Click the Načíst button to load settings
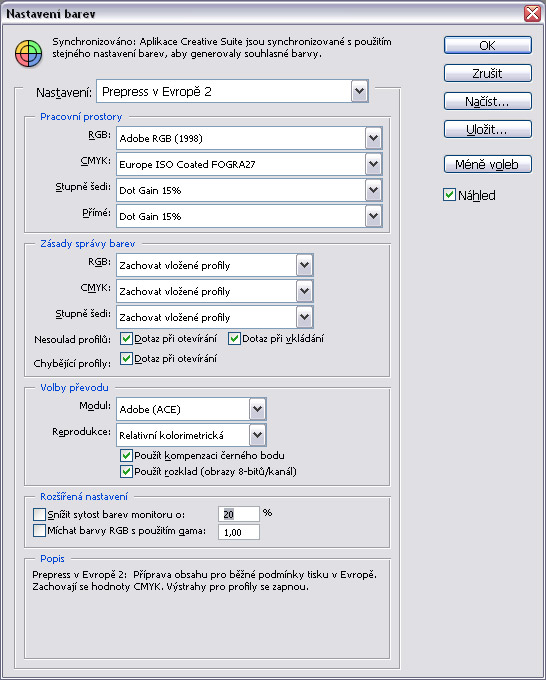Screen dimensions: 546x680 (487, 101)
